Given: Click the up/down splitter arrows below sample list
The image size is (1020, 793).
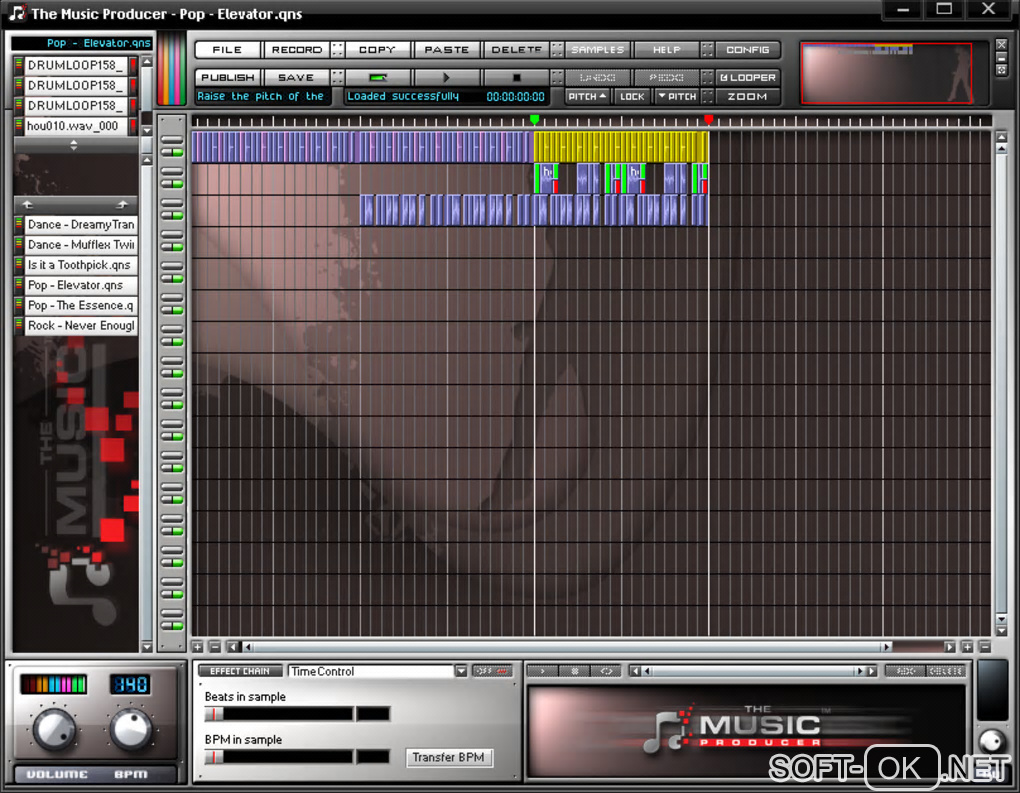Looking at the screenshot, I should point(74,145).
